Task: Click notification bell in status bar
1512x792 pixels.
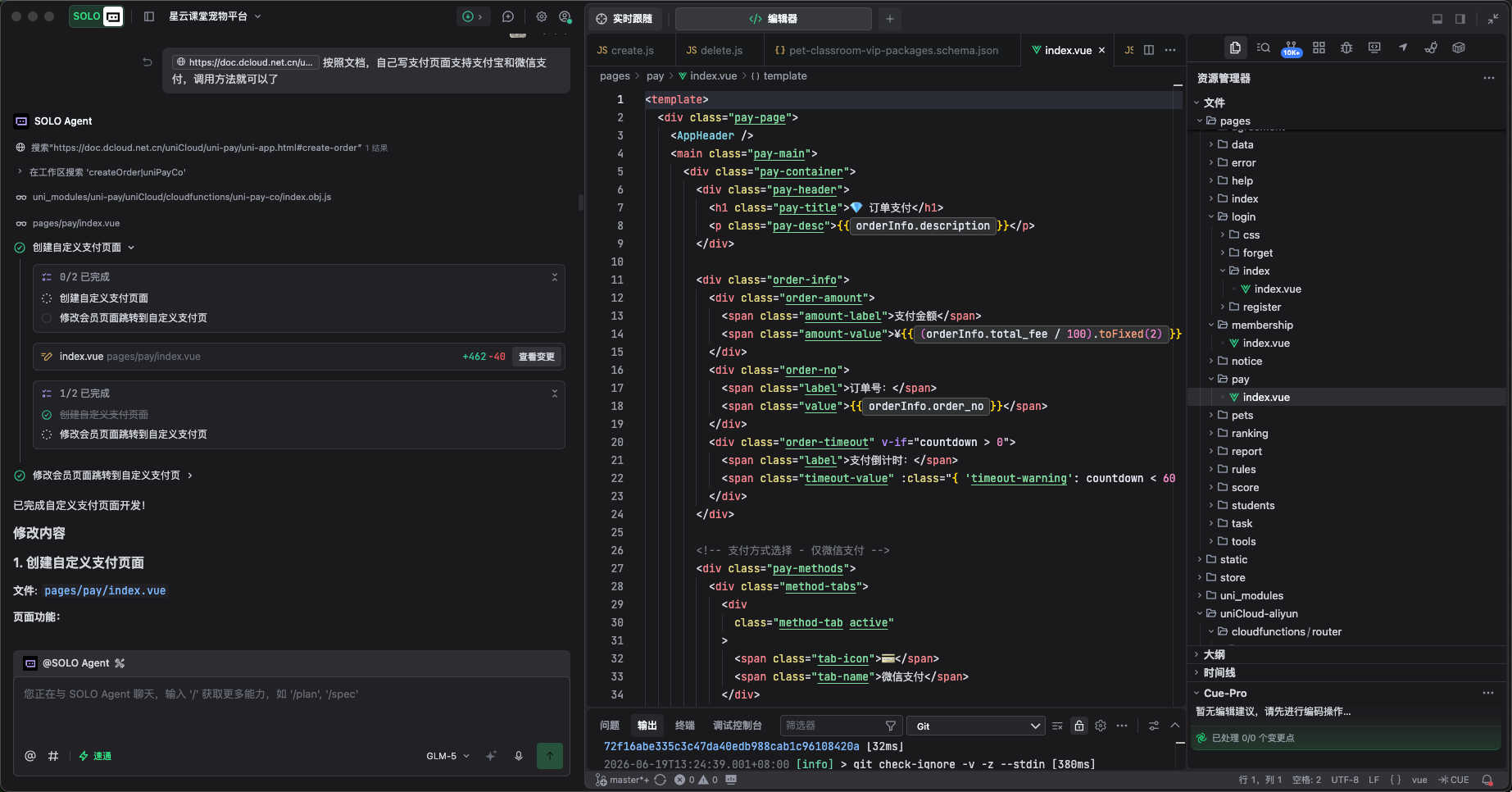Action: coord(1487,780)
